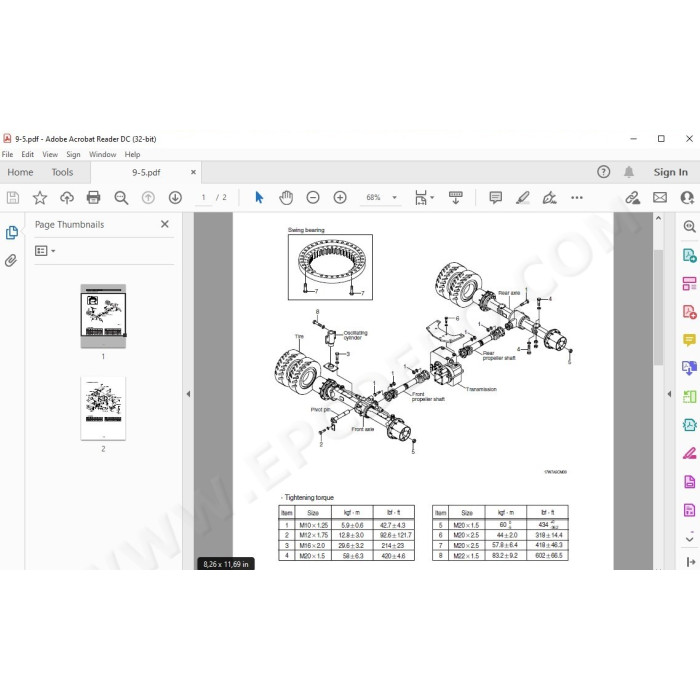Open the Sign menu
This screenshot has width=700, height=700.
coord(73,154)
